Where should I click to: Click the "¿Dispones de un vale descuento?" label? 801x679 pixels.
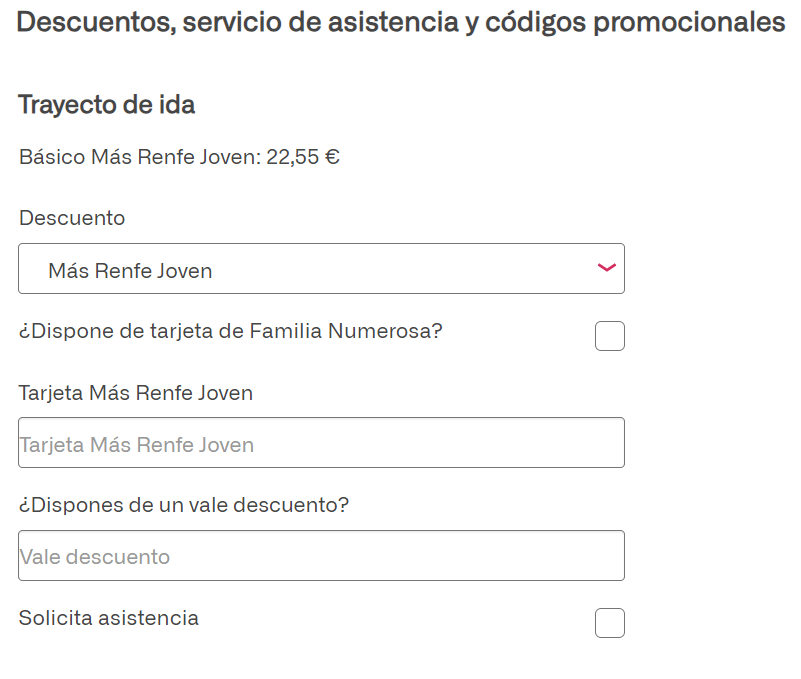[x=183, y=505]
